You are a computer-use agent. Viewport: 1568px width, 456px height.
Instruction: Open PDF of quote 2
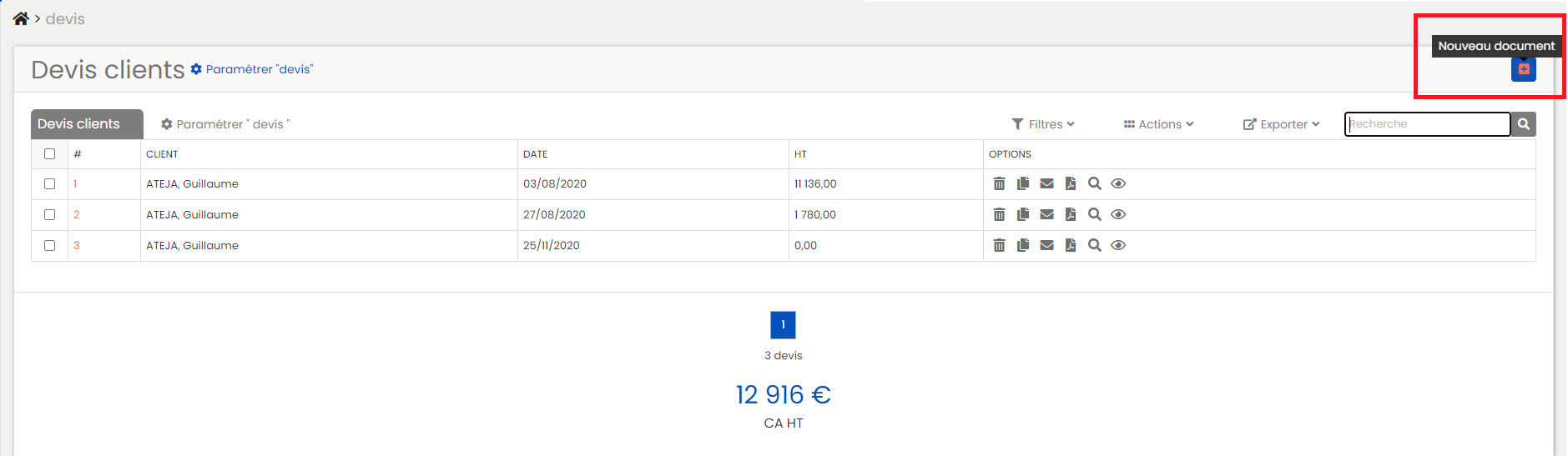coord(1071,214)
